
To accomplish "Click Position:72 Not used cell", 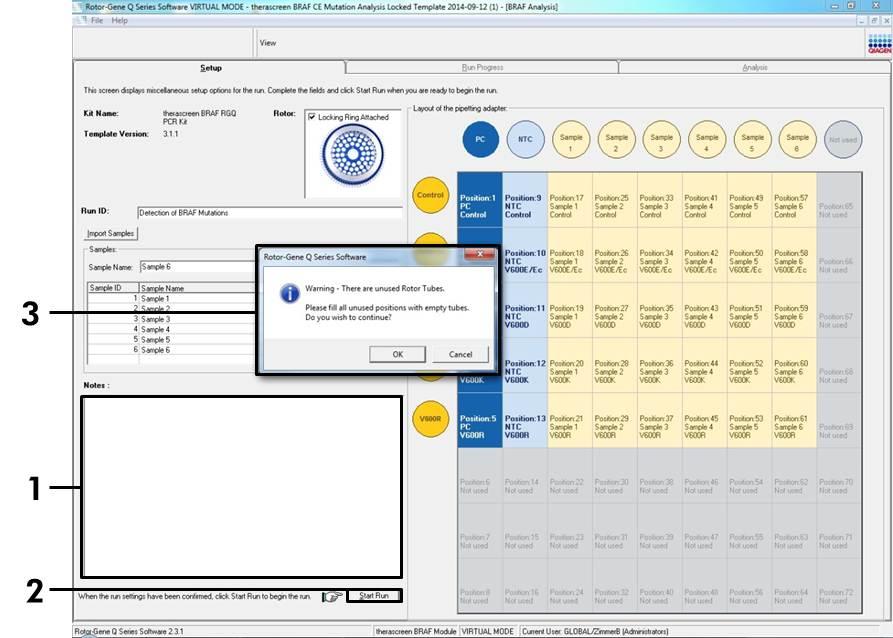I will point(839,586).
